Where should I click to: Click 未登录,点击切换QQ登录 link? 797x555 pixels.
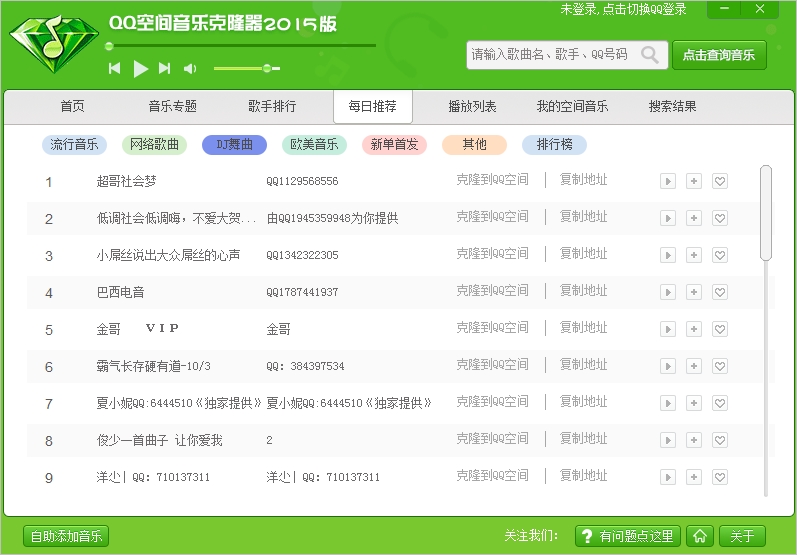623,9
